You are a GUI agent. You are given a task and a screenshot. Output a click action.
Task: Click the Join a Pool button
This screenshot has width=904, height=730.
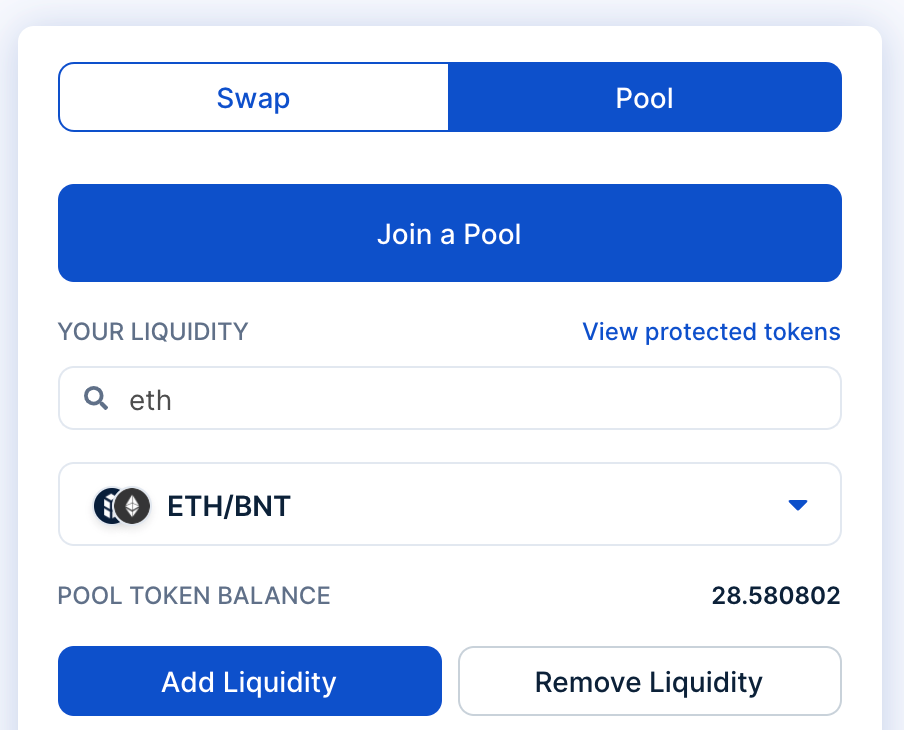tap(450, 233)
